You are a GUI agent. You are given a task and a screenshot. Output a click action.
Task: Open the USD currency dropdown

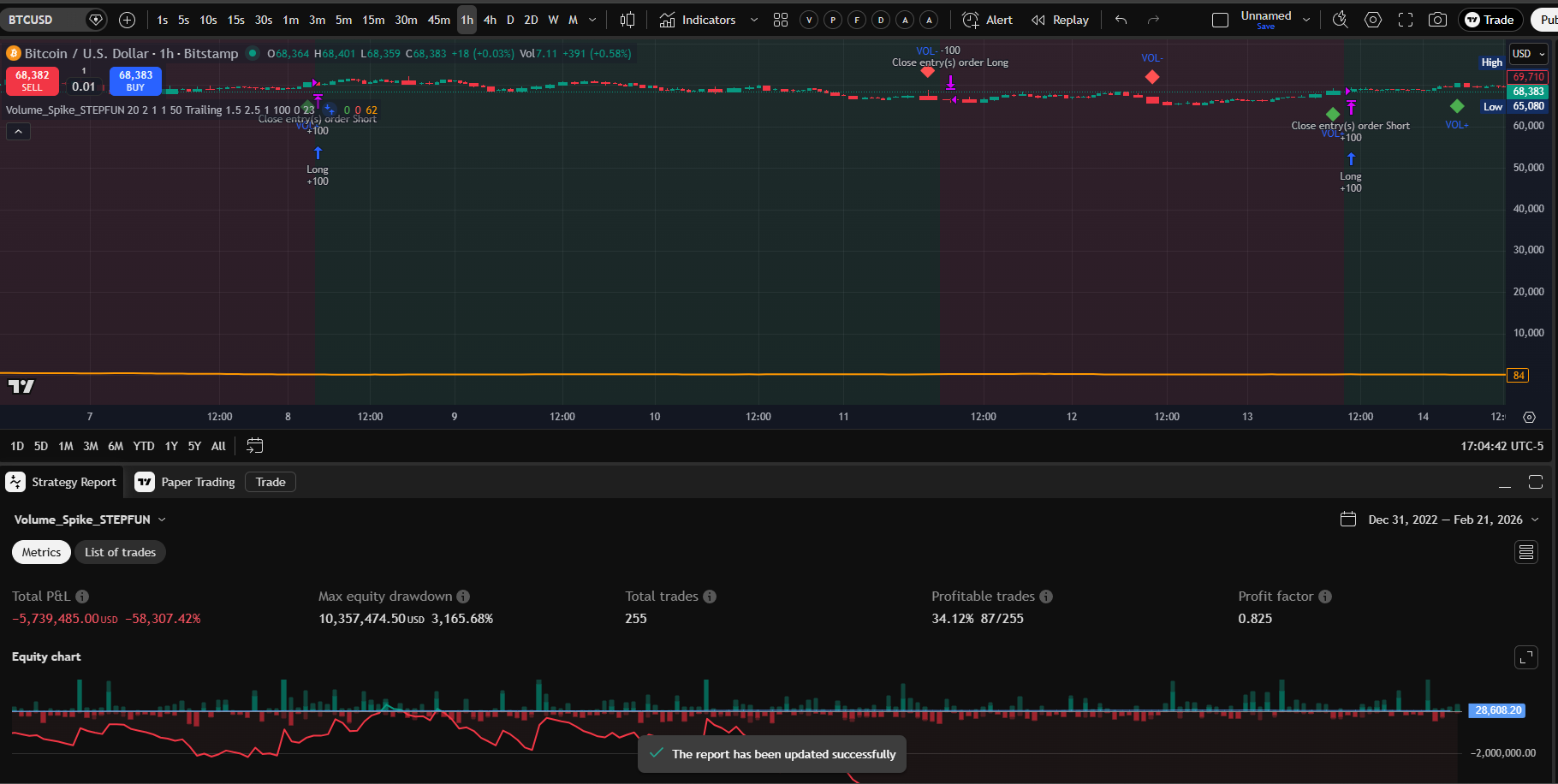point(1529,53)
